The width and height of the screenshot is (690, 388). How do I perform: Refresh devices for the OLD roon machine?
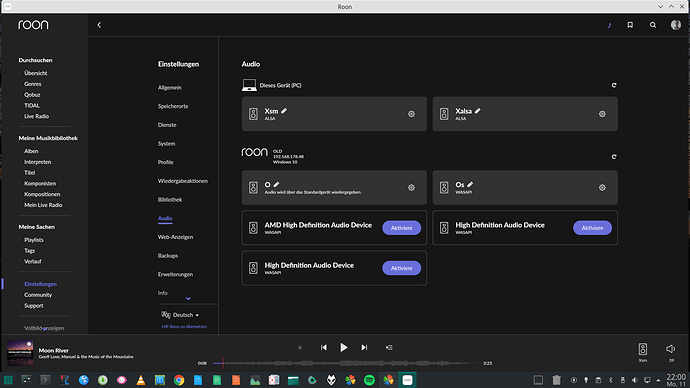(x=614, y=157)
